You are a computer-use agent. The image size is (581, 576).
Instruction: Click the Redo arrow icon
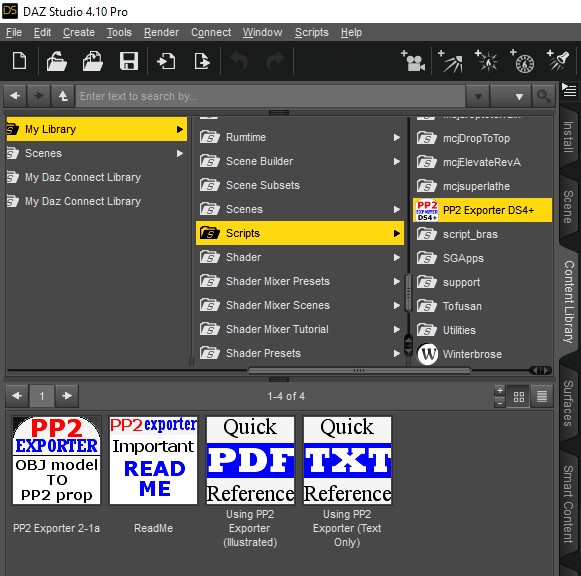point(275,61)
